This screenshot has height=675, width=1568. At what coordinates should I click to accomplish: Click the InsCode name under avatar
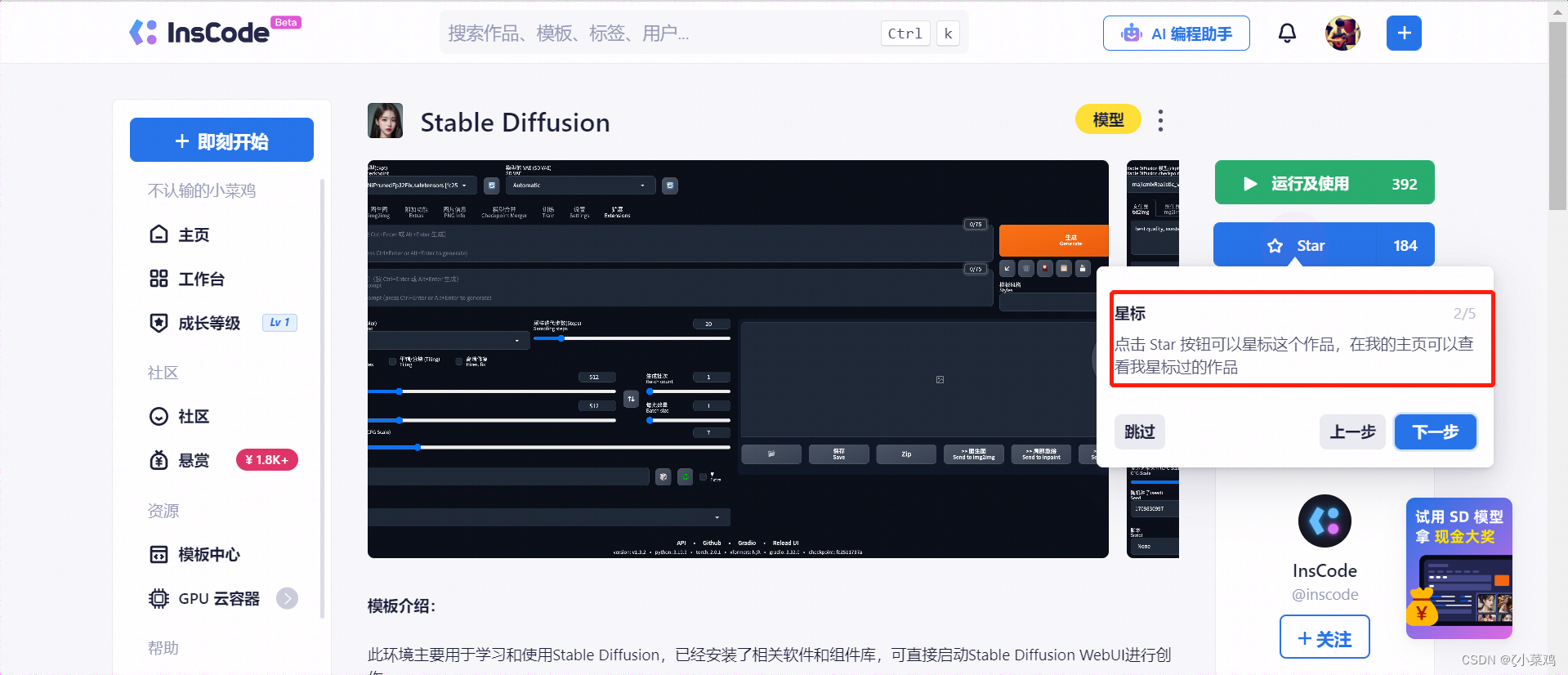coord(1325,570)
